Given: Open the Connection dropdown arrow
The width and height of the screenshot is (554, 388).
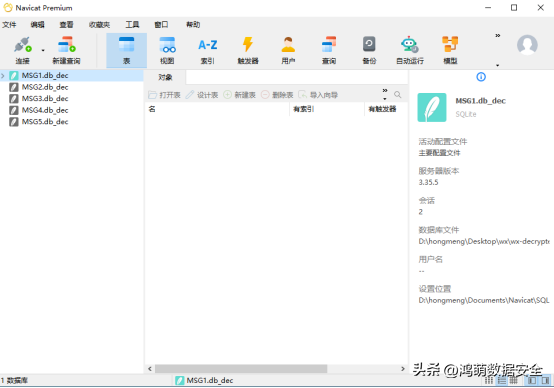Looking at the screenshot, I should click(43, 51).
